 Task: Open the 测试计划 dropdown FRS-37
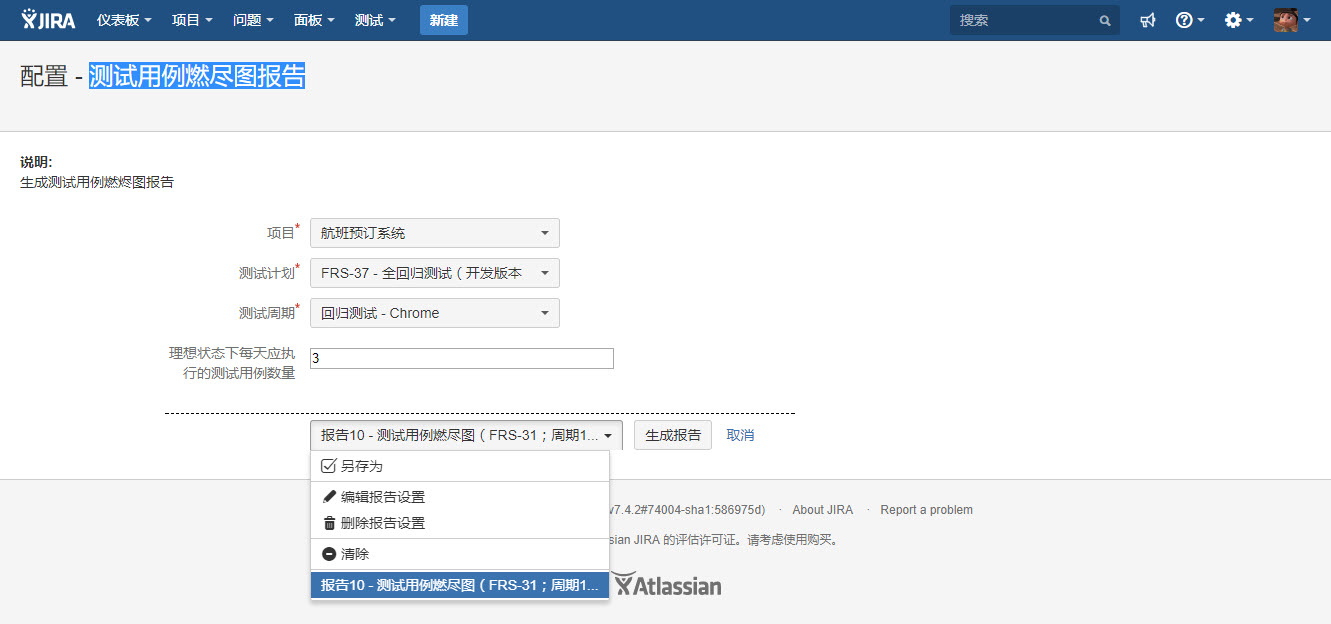point(435,273)
